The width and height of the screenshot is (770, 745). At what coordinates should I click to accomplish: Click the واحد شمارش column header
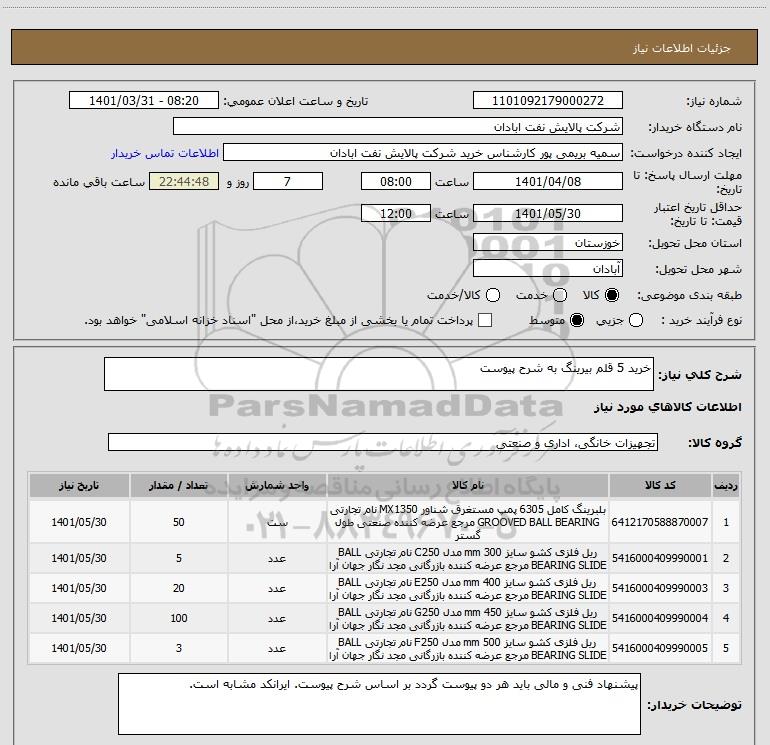click(x=277, y=486)
